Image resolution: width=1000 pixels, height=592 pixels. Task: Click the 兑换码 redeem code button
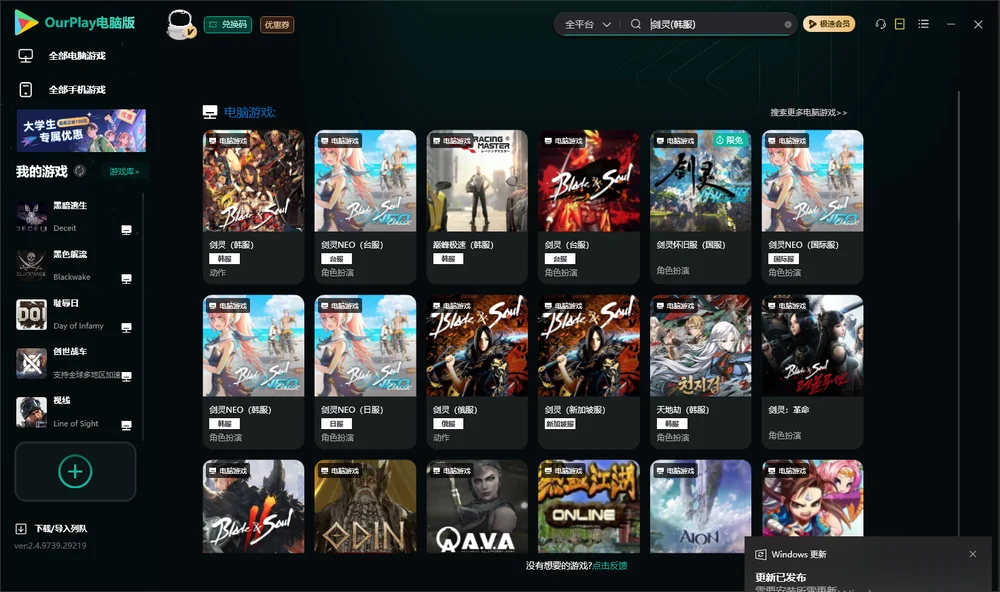pyautogui.click(x=228, y=25)
